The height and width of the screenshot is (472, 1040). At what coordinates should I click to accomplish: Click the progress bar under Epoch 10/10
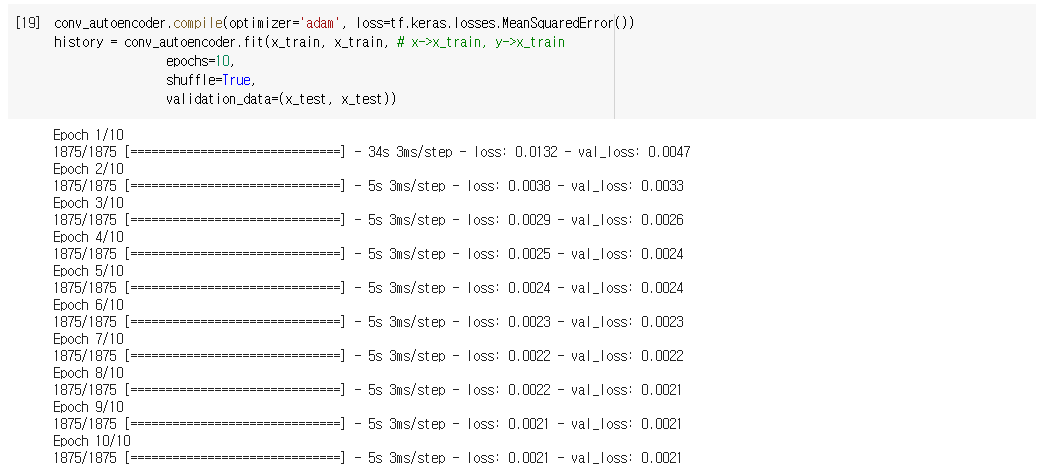(236, 458)
